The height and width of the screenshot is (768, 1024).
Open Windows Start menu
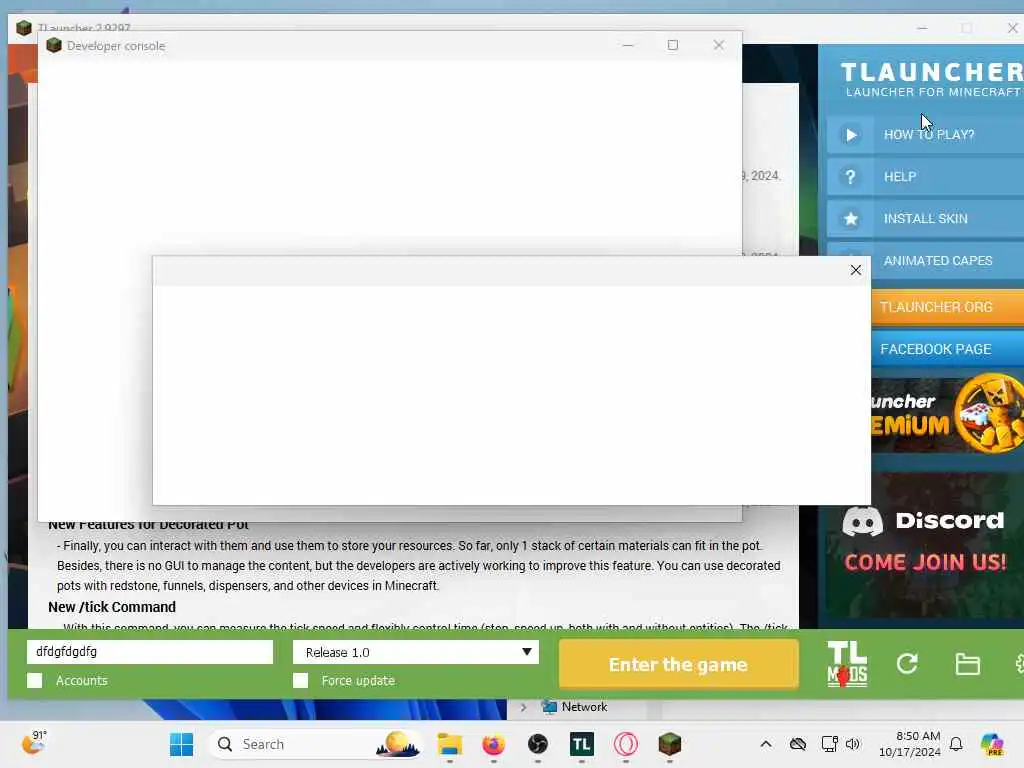coord(181,744)
